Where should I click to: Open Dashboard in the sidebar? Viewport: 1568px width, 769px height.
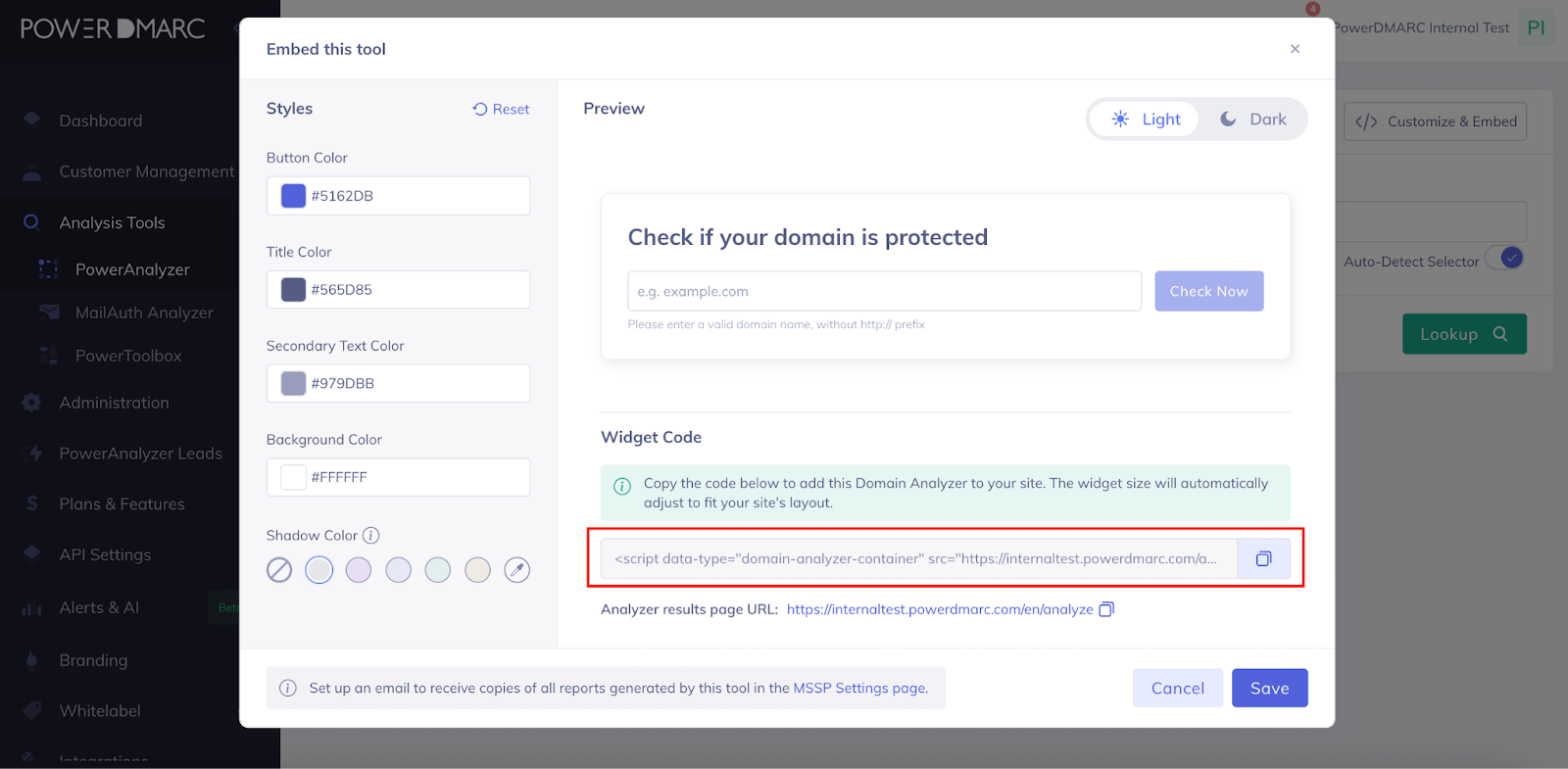point(101,120)
